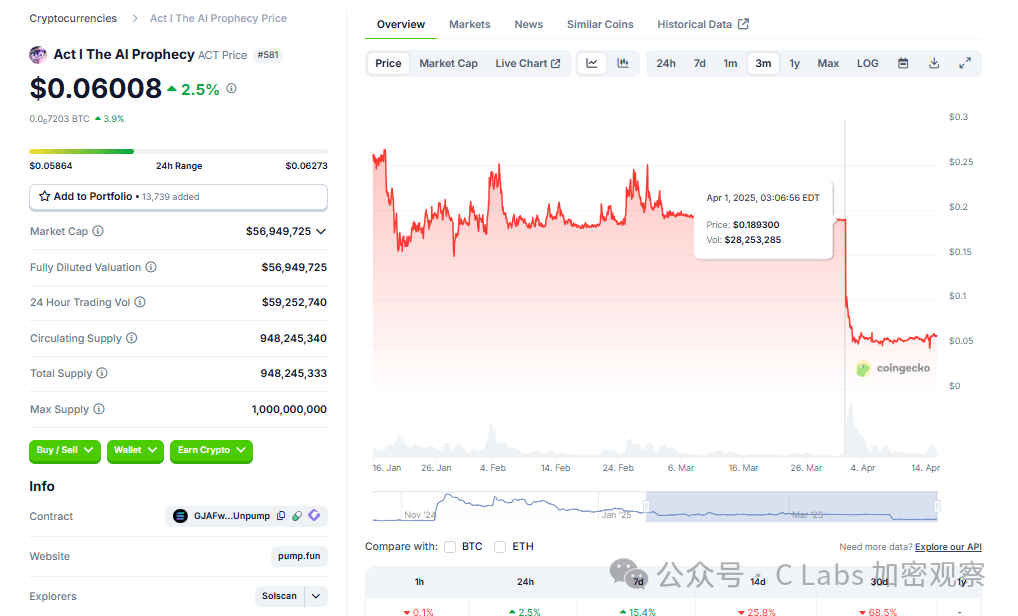The width and height of the screenshot is (1018, 616).
Task: Open the pump.fun website link
Action: pyautogui.click(x=299, y=556)
